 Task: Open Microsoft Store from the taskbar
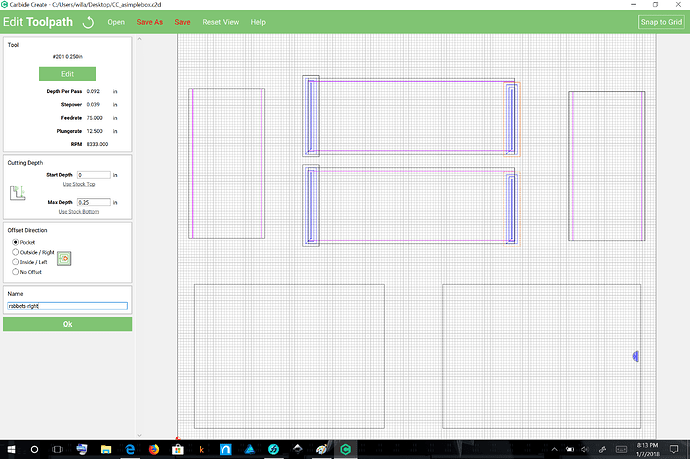click(x=178, y=449)
